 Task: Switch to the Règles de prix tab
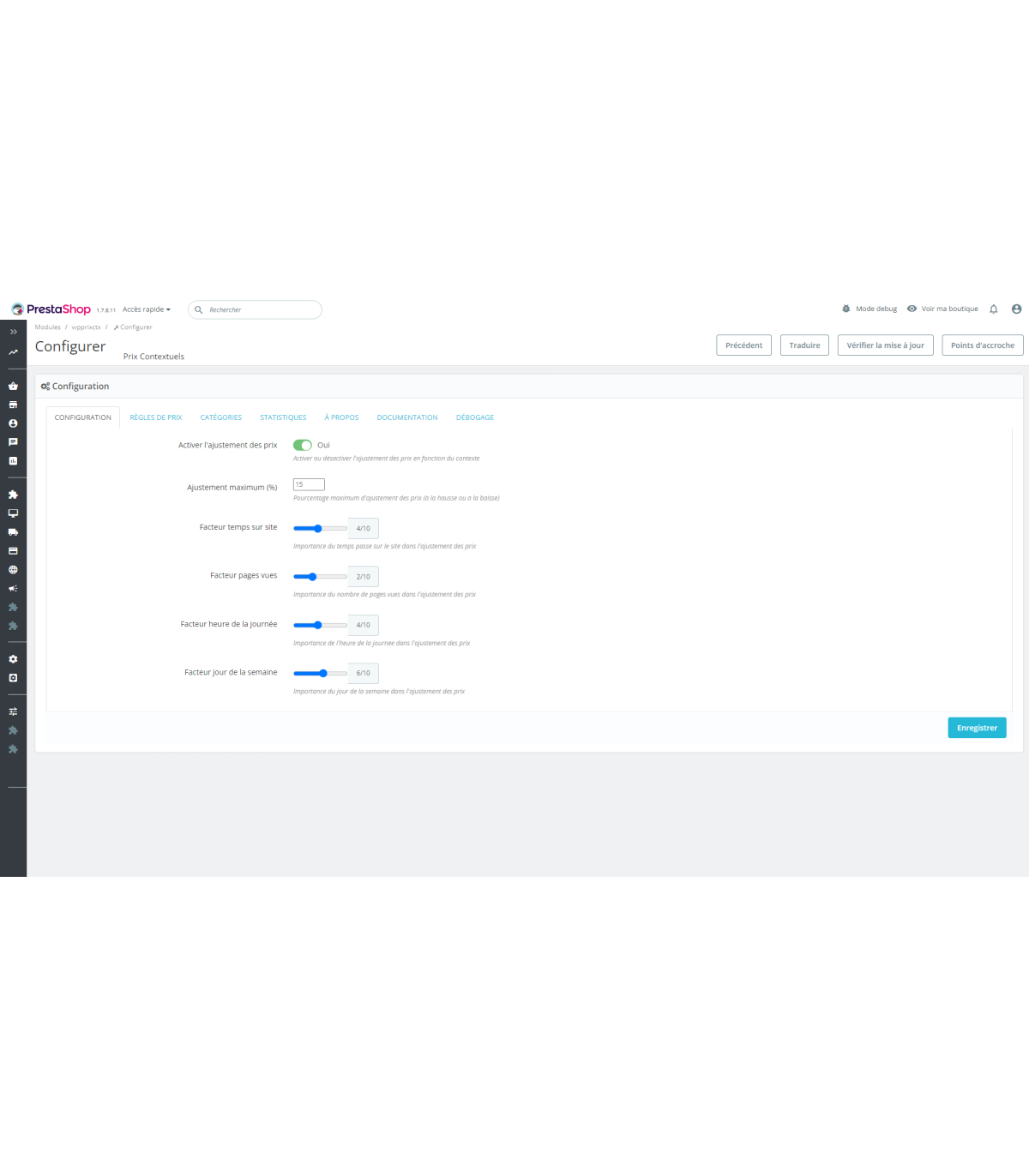click(x=156, y=417)
